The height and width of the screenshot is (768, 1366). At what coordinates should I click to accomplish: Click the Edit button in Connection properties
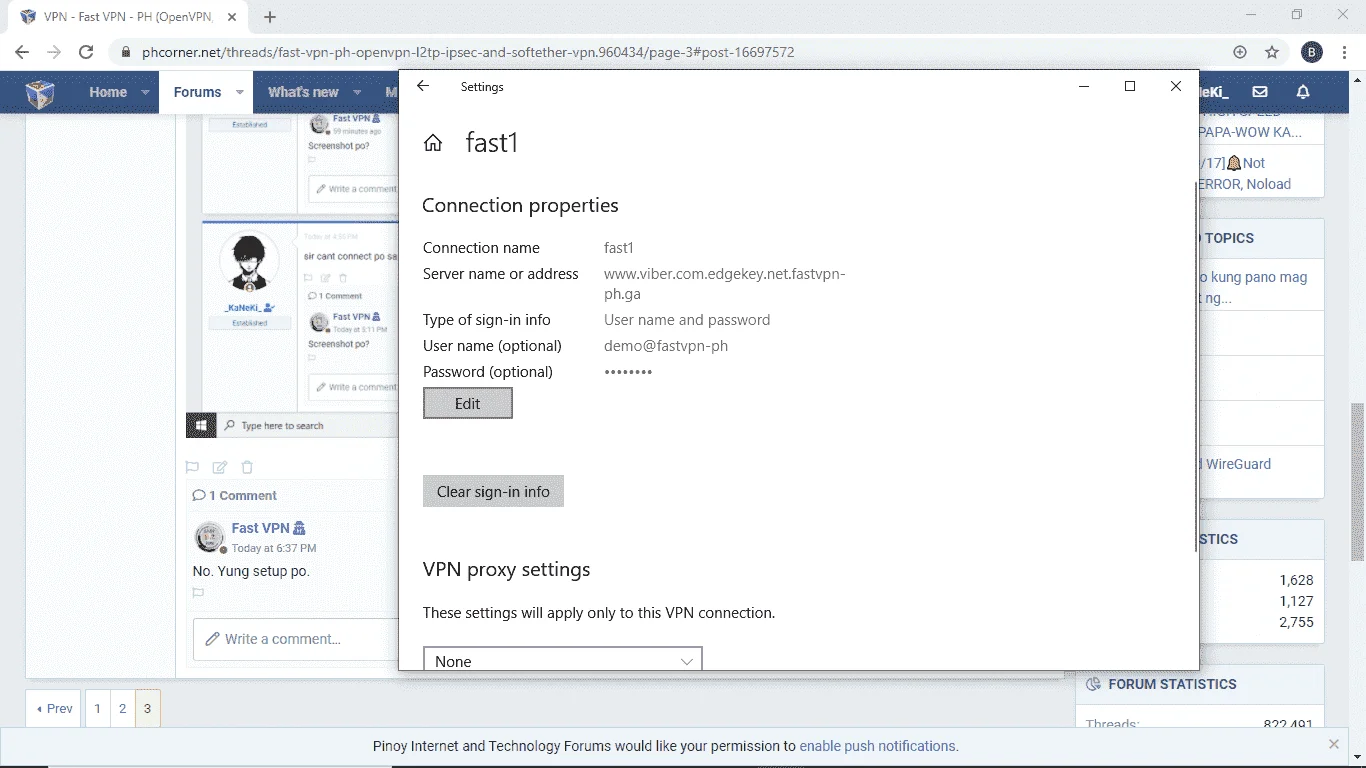(468, 403)
